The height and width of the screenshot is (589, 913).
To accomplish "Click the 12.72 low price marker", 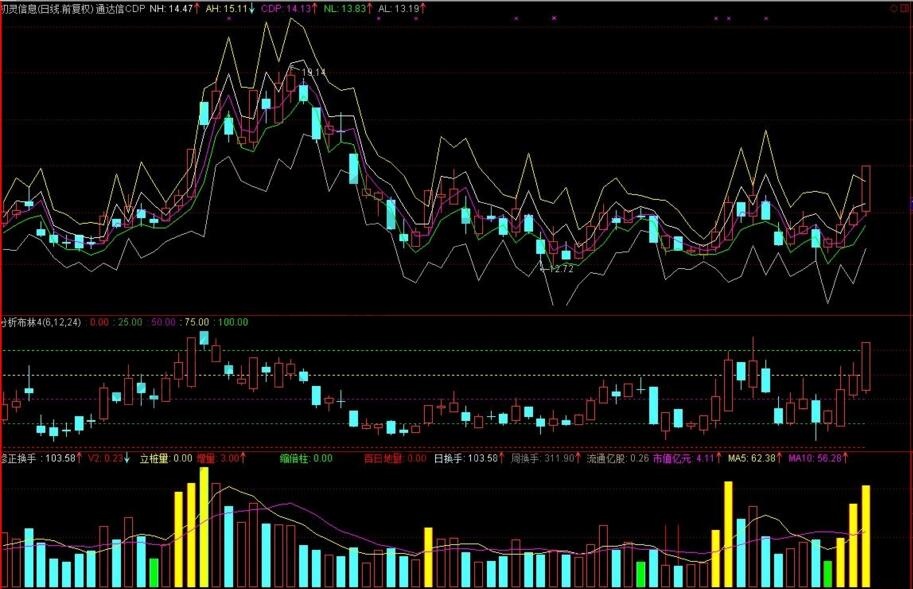I will 558,269.
